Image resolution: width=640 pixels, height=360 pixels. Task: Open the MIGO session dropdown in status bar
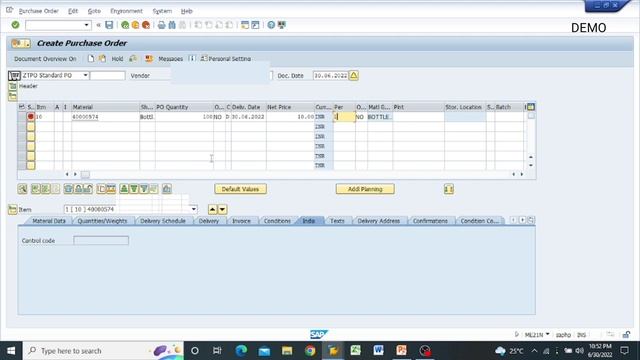tap(547, 334)
